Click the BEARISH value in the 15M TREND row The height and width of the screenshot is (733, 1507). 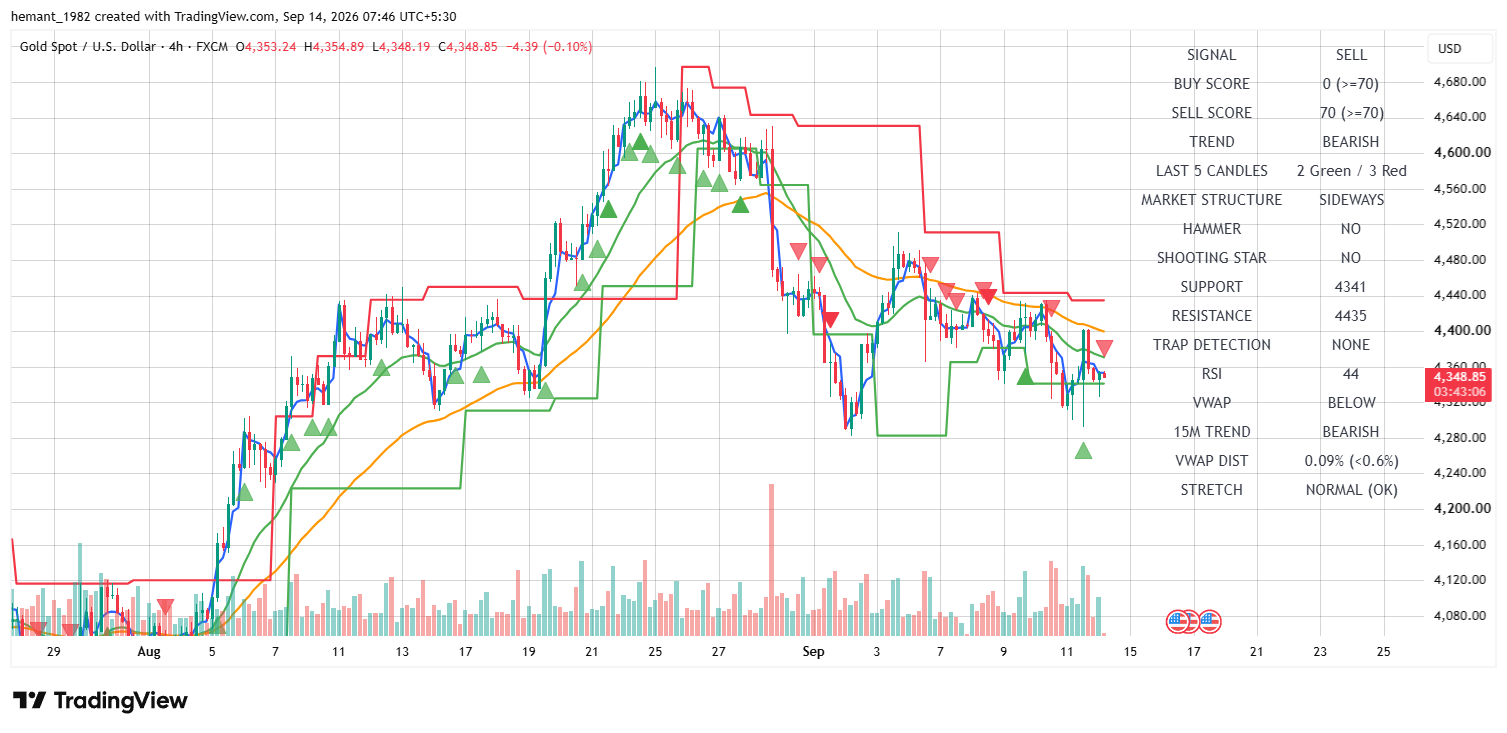coord(1351,432)
